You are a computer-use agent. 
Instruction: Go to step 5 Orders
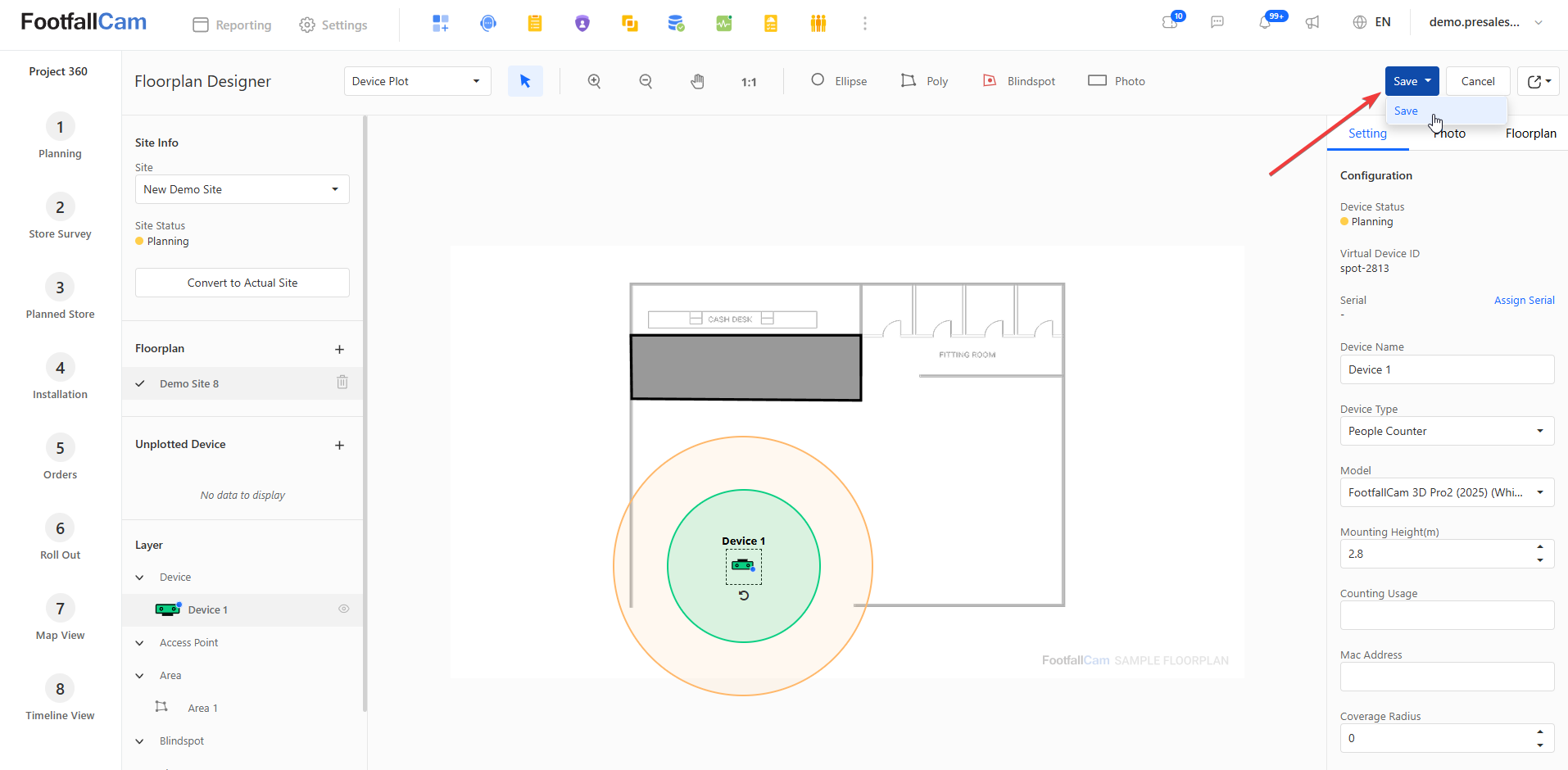click(x=60, y=457)
